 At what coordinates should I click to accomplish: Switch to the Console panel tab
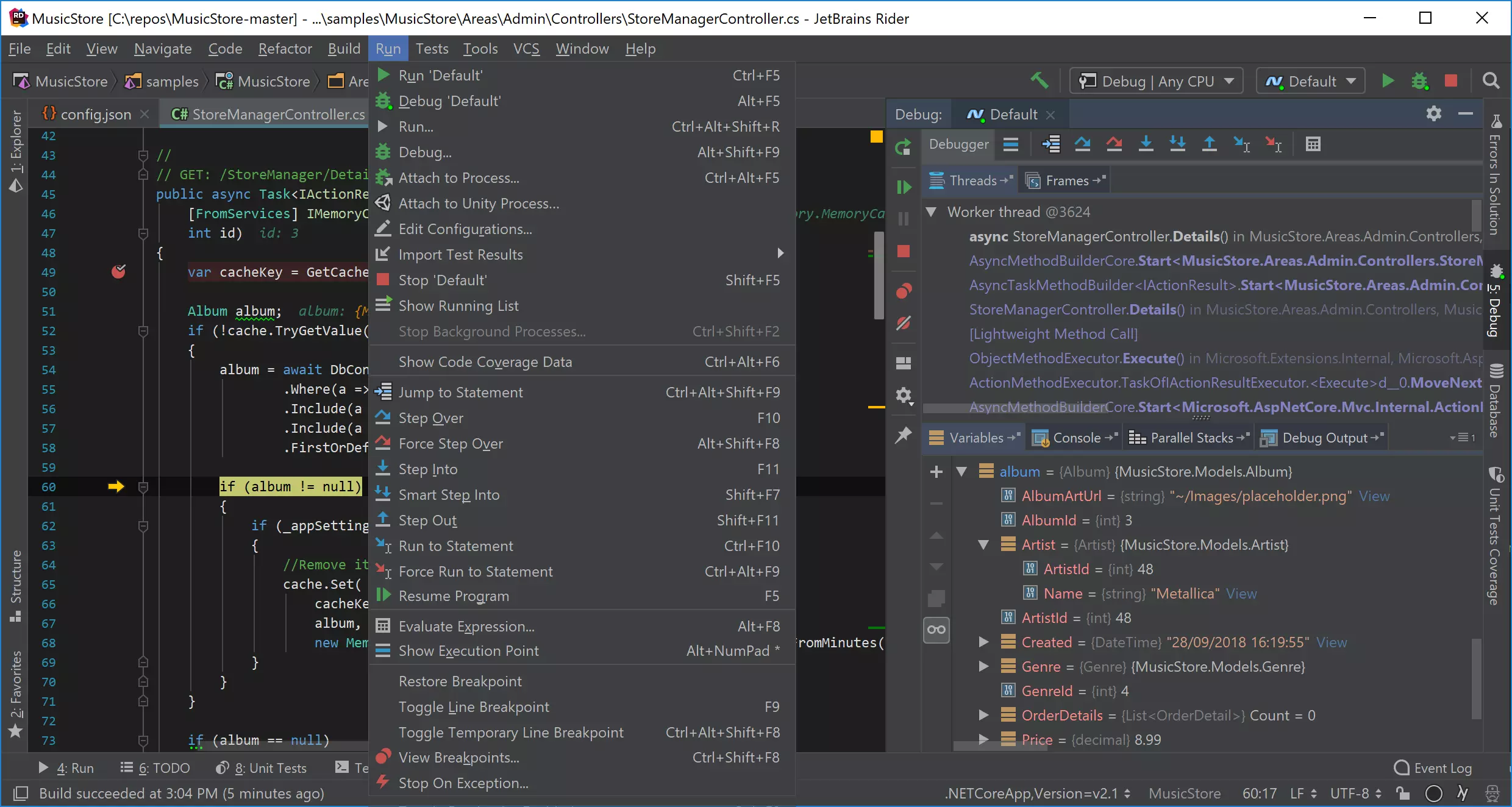pos(1078,437)
